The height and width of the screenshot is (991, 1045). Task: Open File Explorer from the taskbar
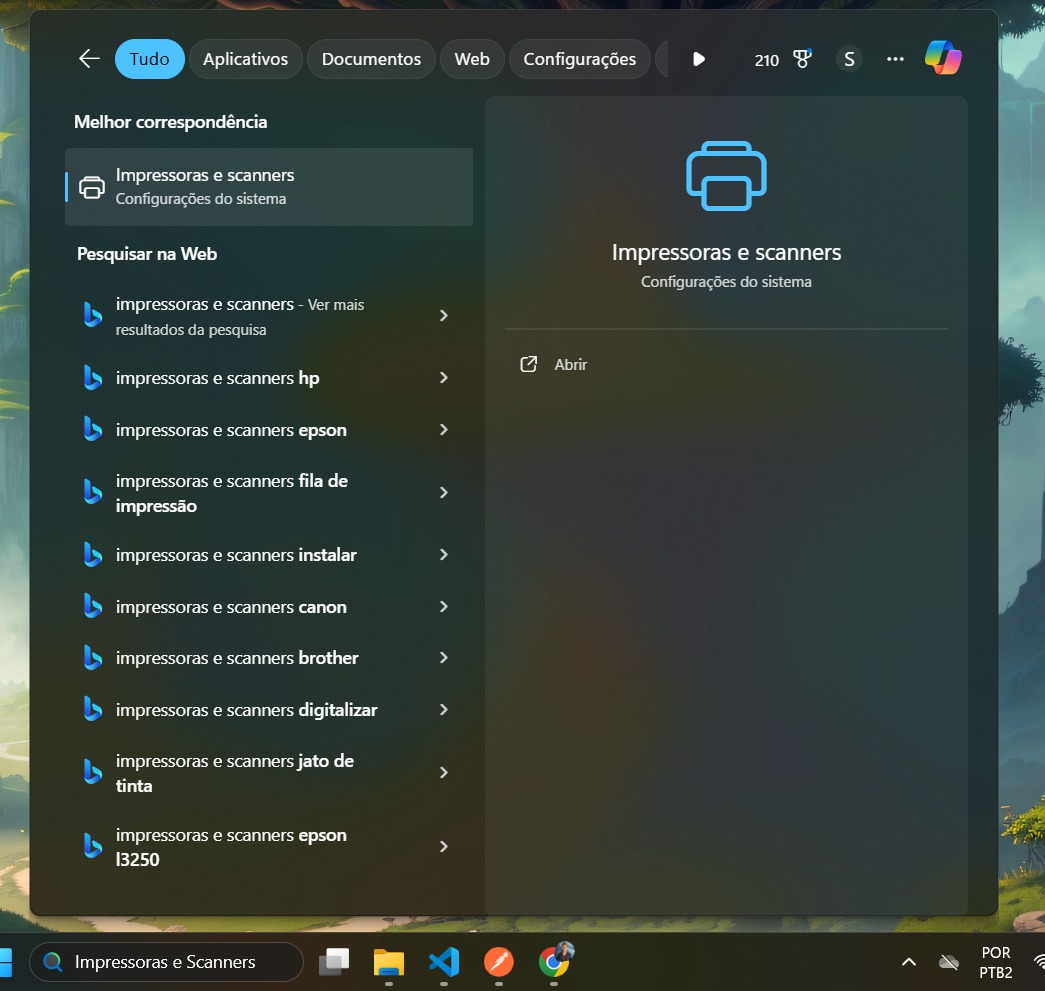click(388, 962)
